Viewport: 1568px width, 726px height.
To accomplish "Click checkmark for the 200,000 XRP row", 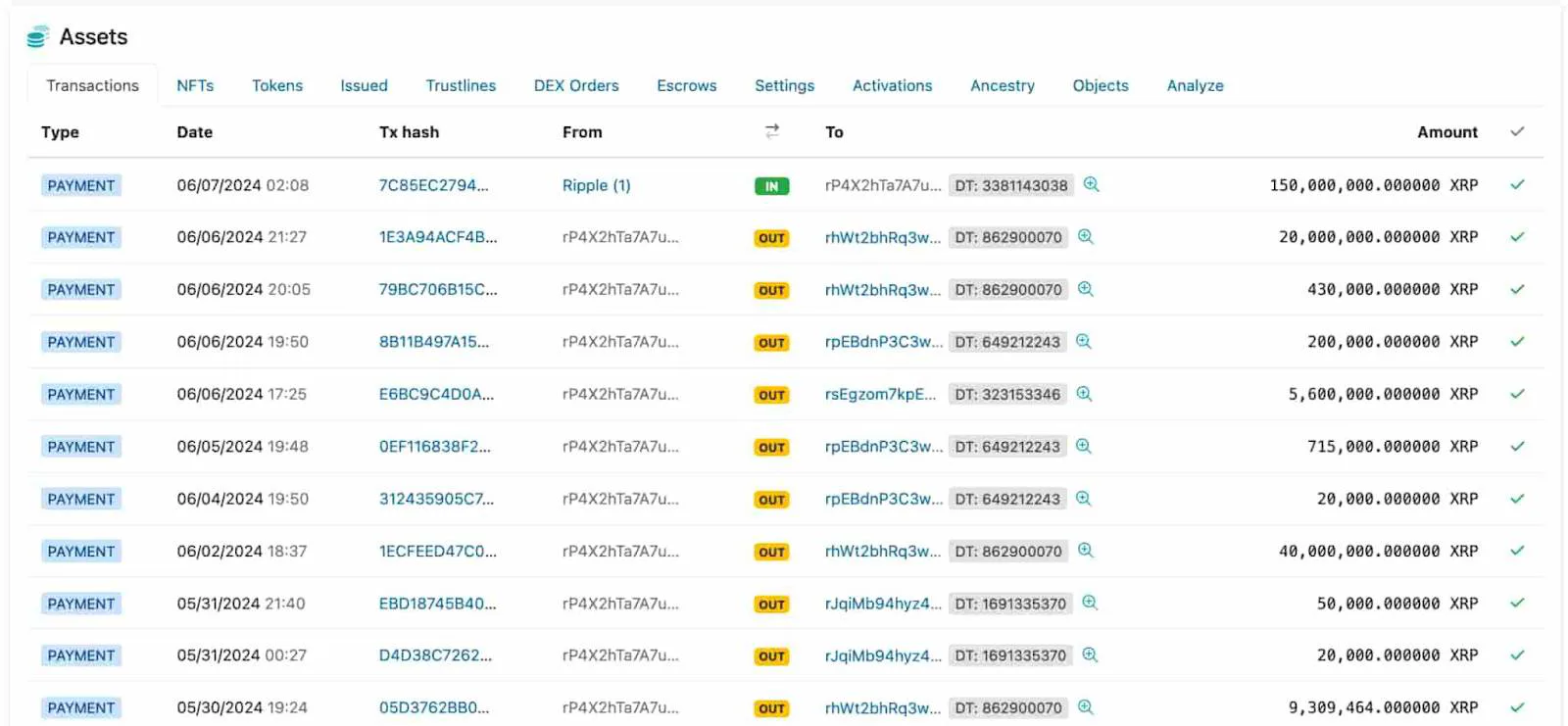I will coord(1517,341).
